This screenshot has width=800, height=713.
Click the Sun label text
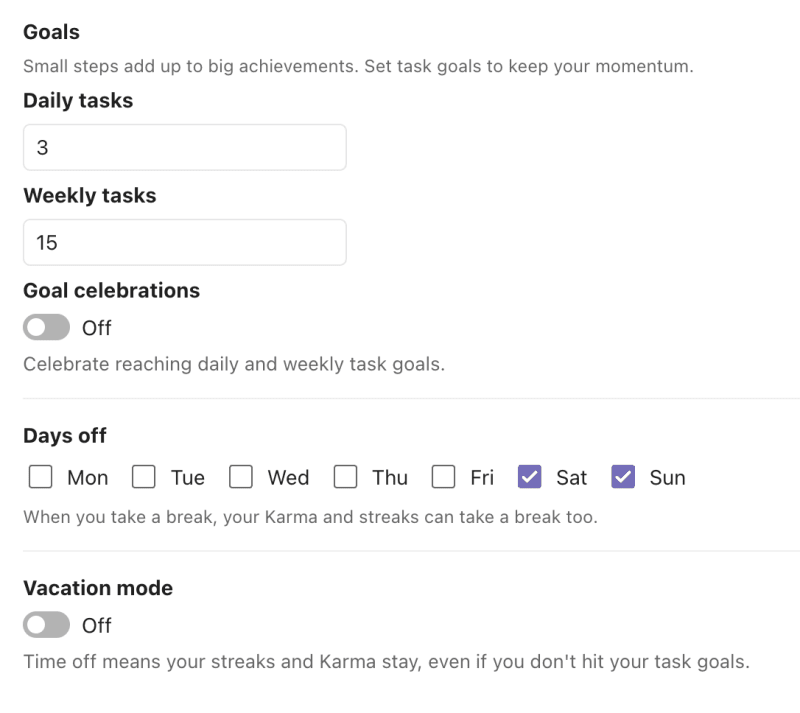click(x=665, y=477)
